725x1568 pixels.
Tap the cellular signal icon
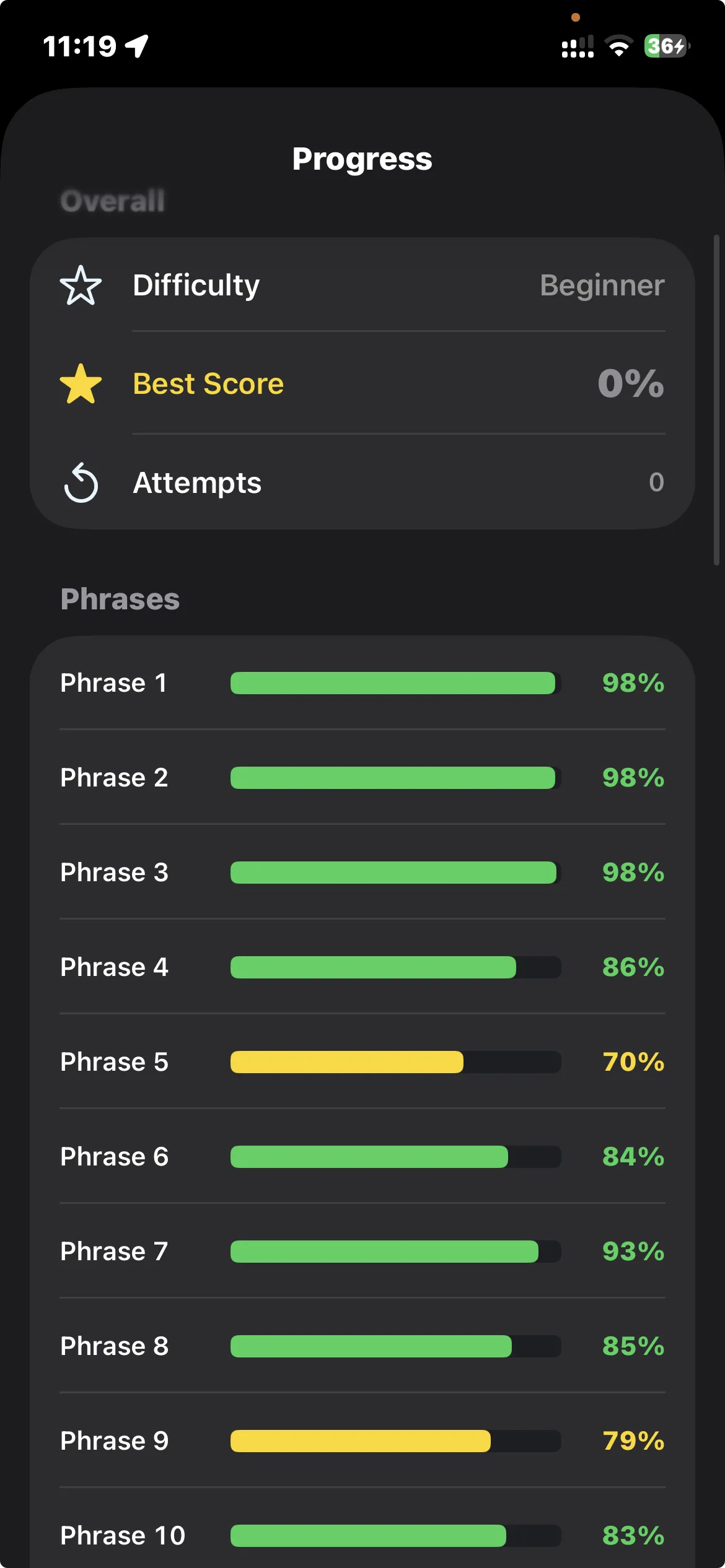point(578,46)
